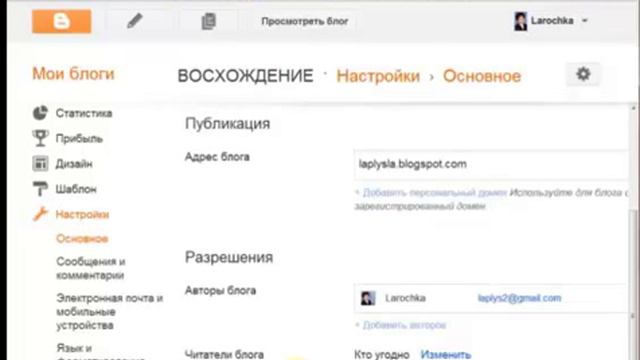Open Электронная почта и мобильные устройства

(x=109, y=311)
